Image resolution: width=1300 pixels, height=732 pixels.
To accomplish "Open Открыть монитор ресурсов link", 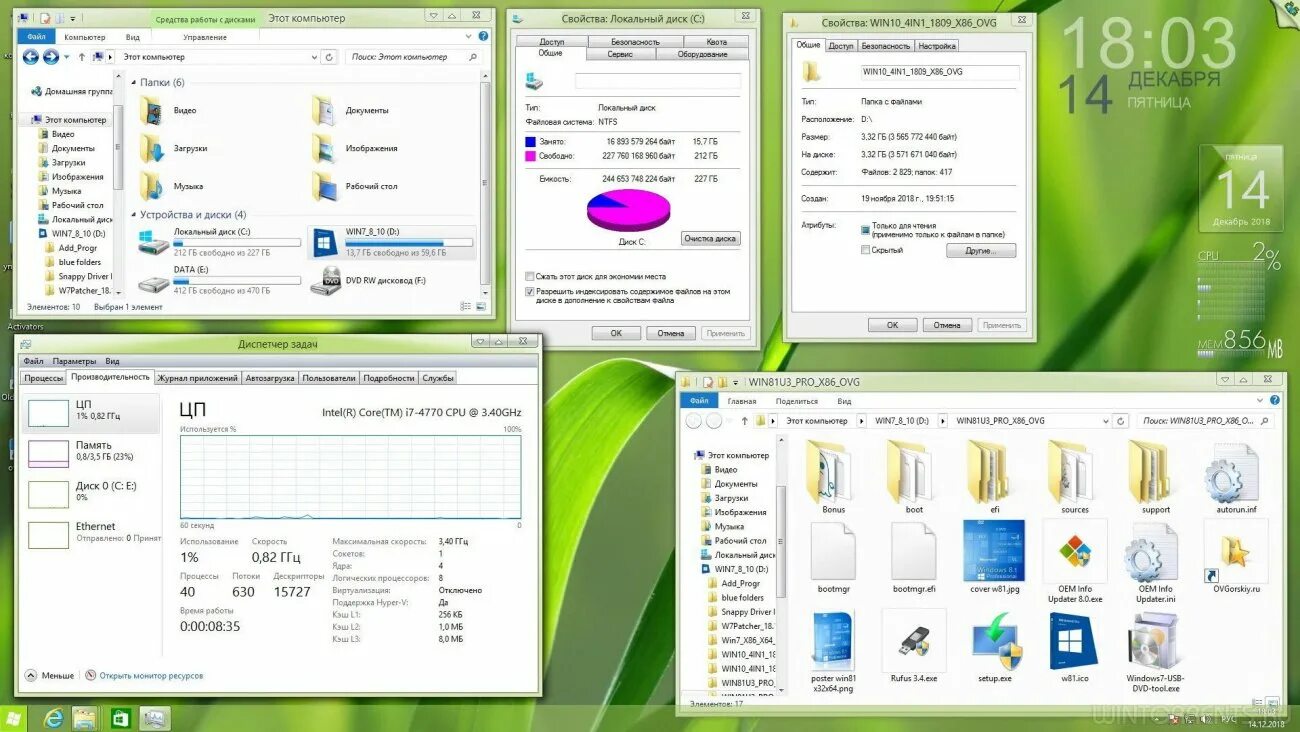I will 151,675.
